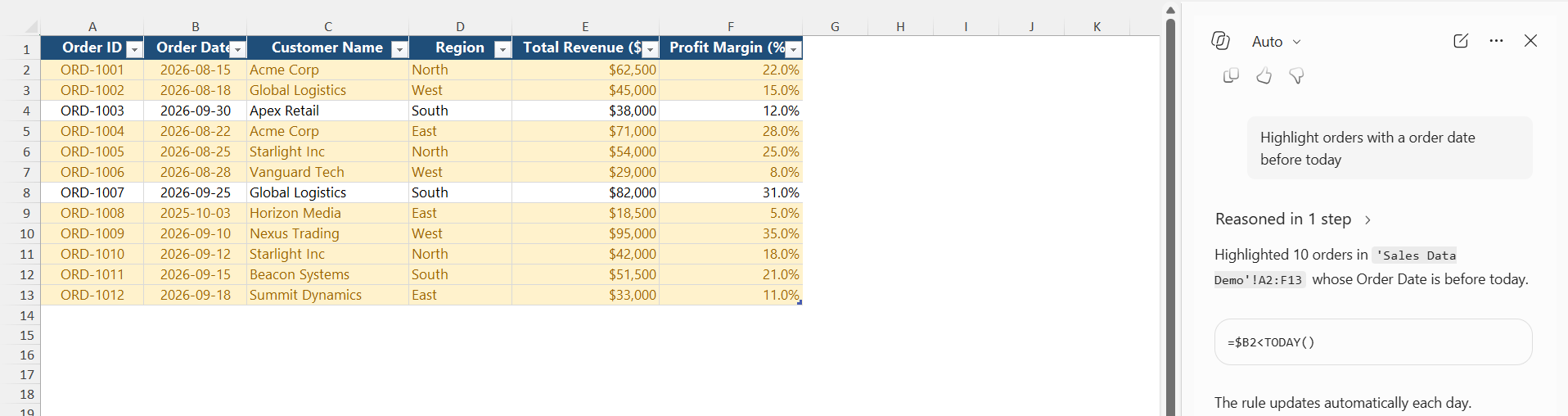The width and height of the screenshot is (1568, 416).
Task: Select the Horizon Media cell
Action: click(x=328, y=213)
